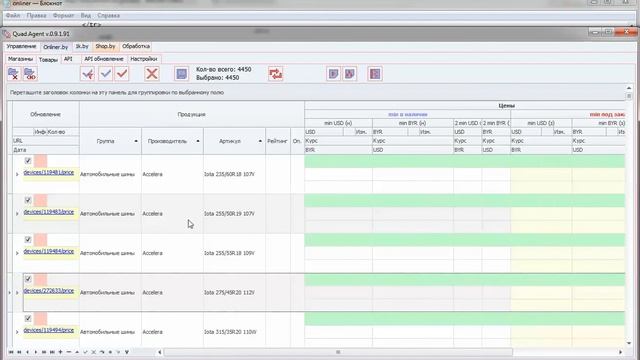Click pink color cell in Iota 275/45R20 row
This screenshot has height=360, width=640.
(40, 279)
